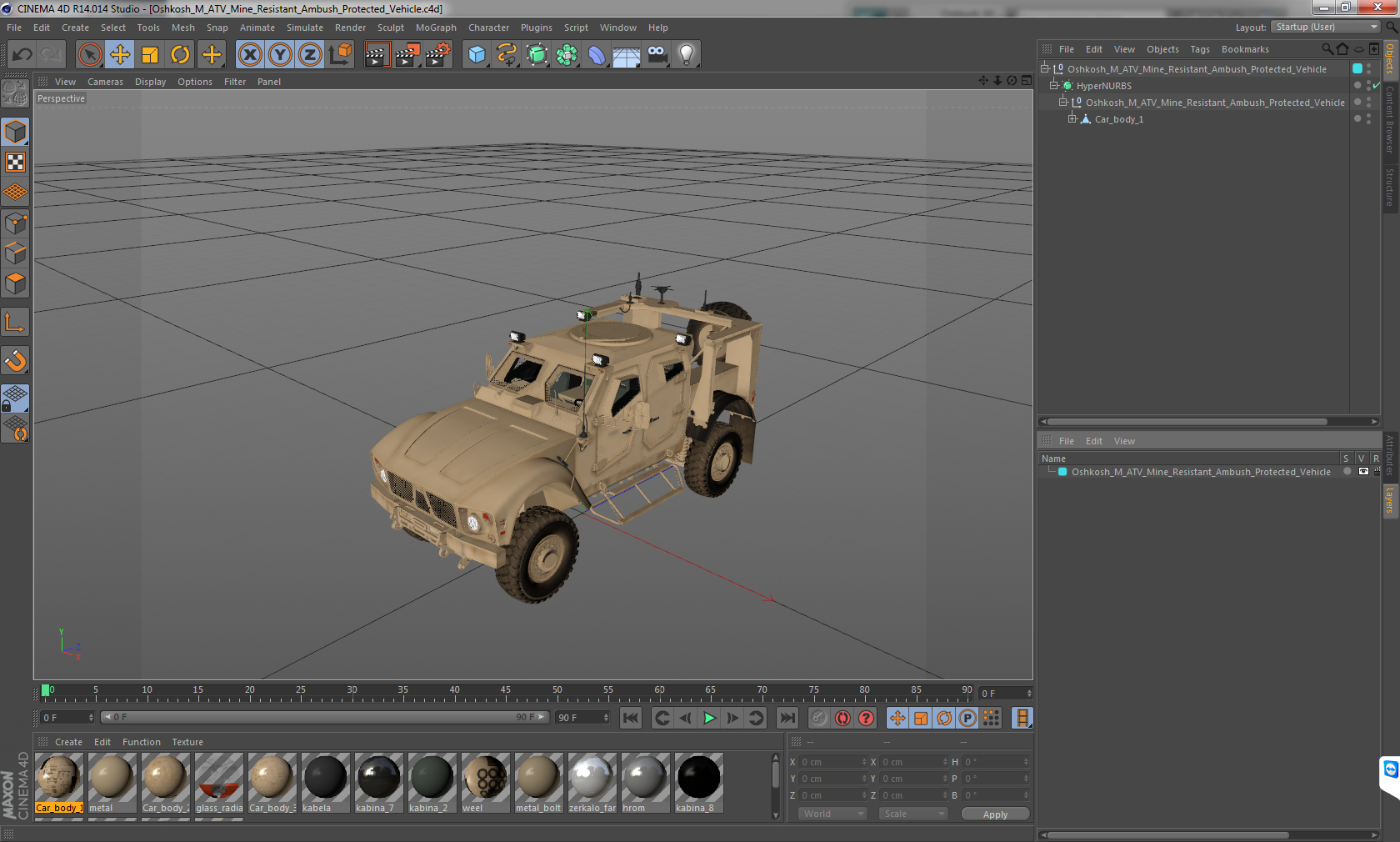
Task: Open the MoGraph menu
Action: [x=436, y=28]
